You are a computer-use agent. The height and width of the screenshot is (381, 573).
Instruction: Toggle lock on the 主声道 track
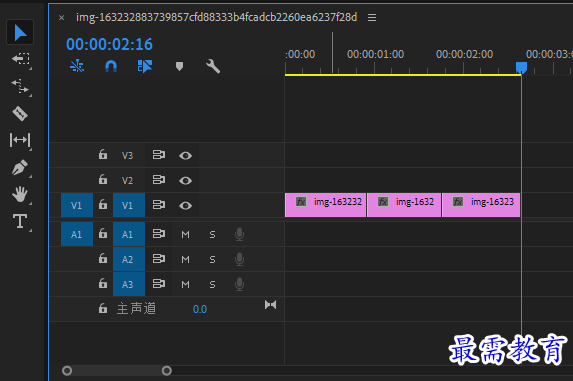[x=103, y=309]
